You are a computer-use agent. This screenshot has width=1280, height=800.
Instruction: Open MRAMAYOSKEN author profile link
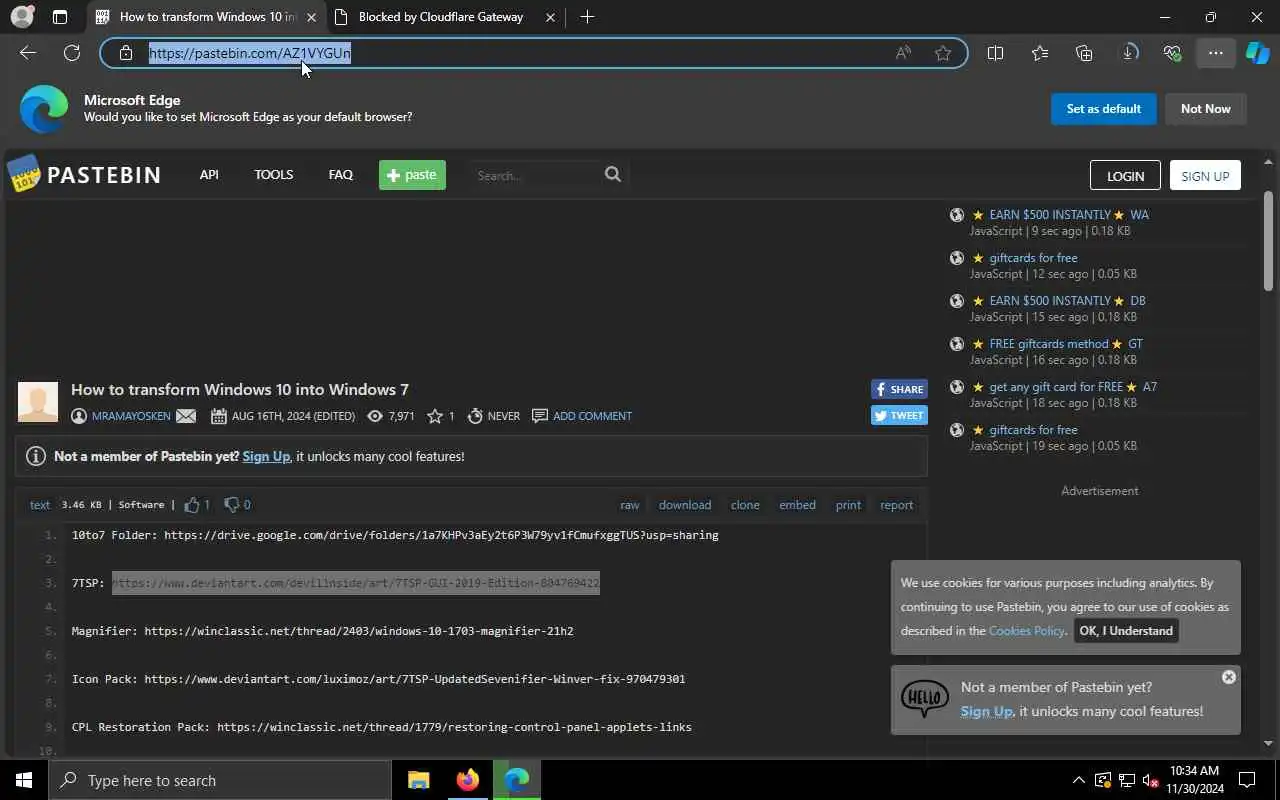131,416
